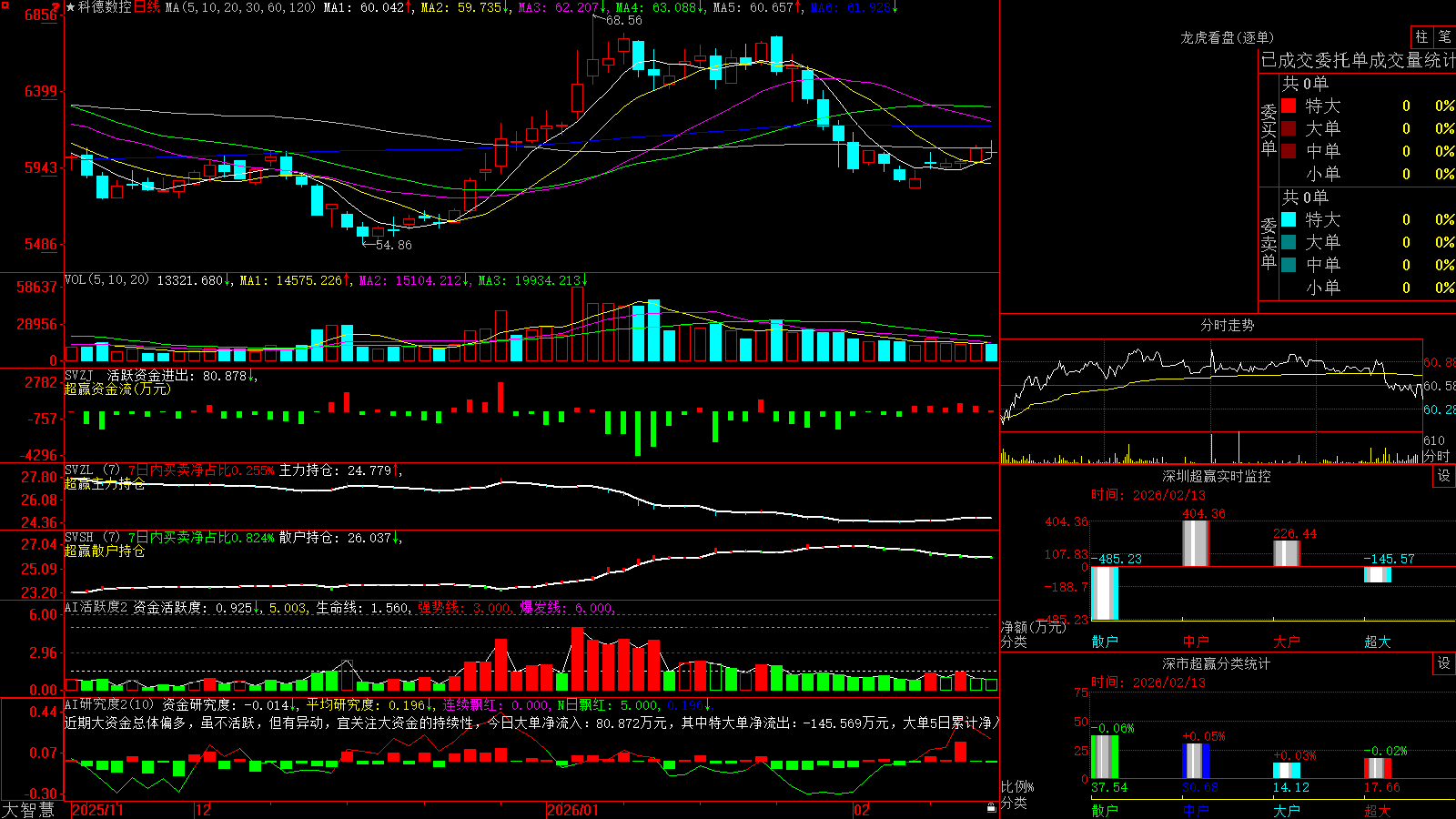Click the SVZL (7) indicator label

pos(93,470)
